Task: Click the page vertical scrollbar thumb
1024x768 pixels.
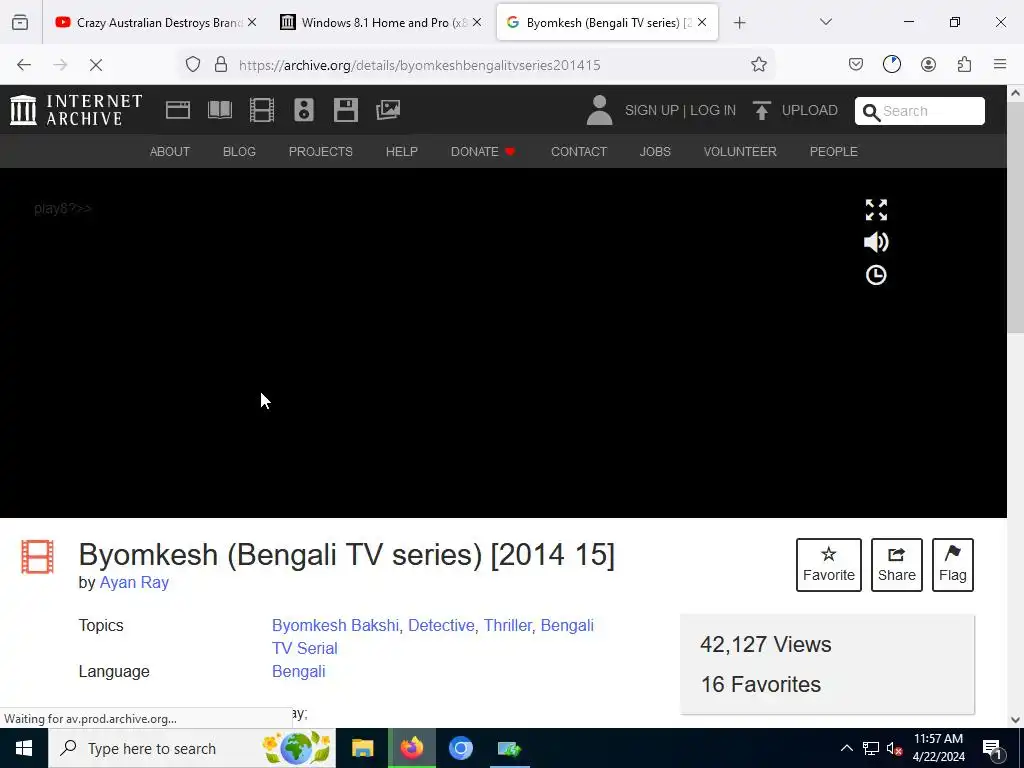Action: (1015, 219)
